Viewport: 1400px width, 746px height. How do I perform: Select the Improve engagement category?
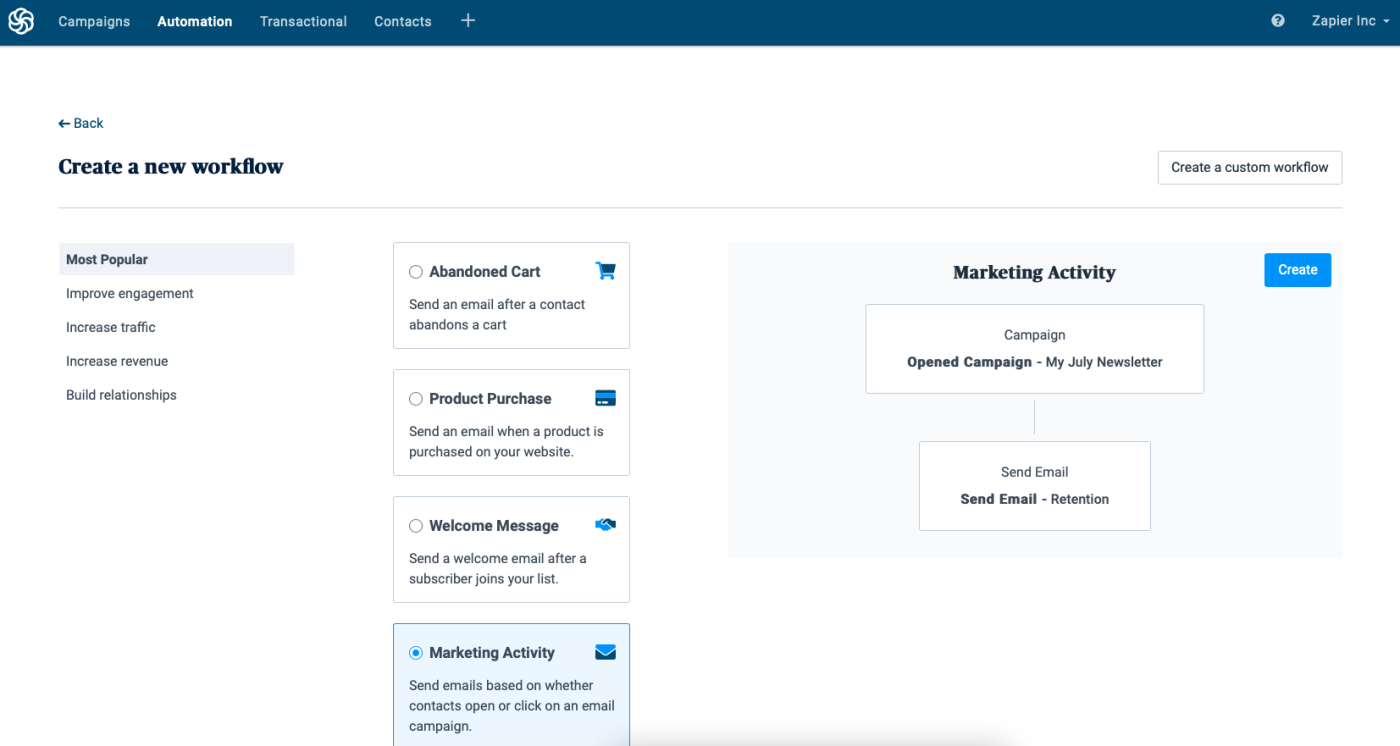pyautogui.click(x=130, y=293)
